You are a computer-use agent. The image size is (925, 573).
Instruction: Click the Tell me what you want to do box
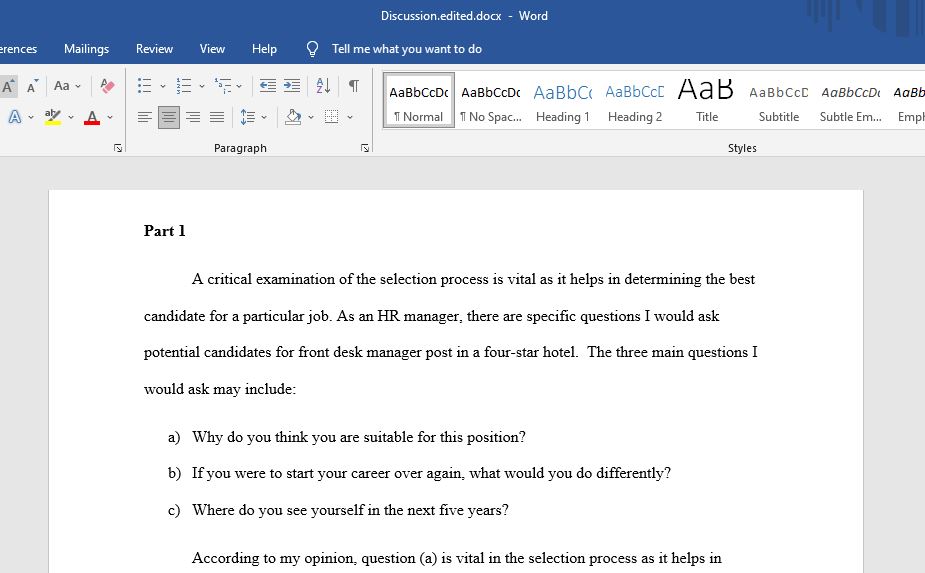[x=406, y=49]
